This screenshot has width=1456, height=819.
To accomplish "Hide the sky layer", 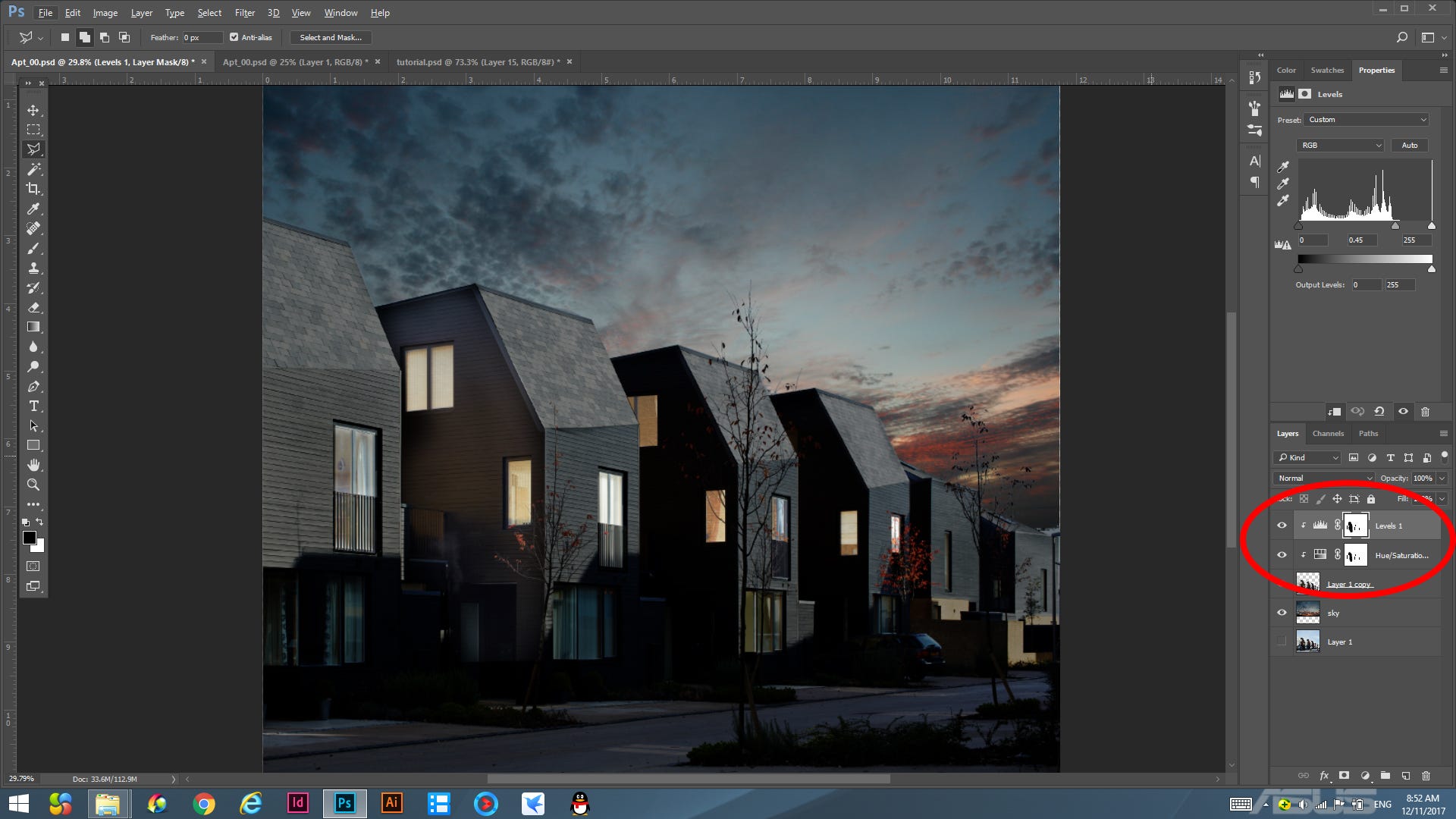I will point(1282,613).
